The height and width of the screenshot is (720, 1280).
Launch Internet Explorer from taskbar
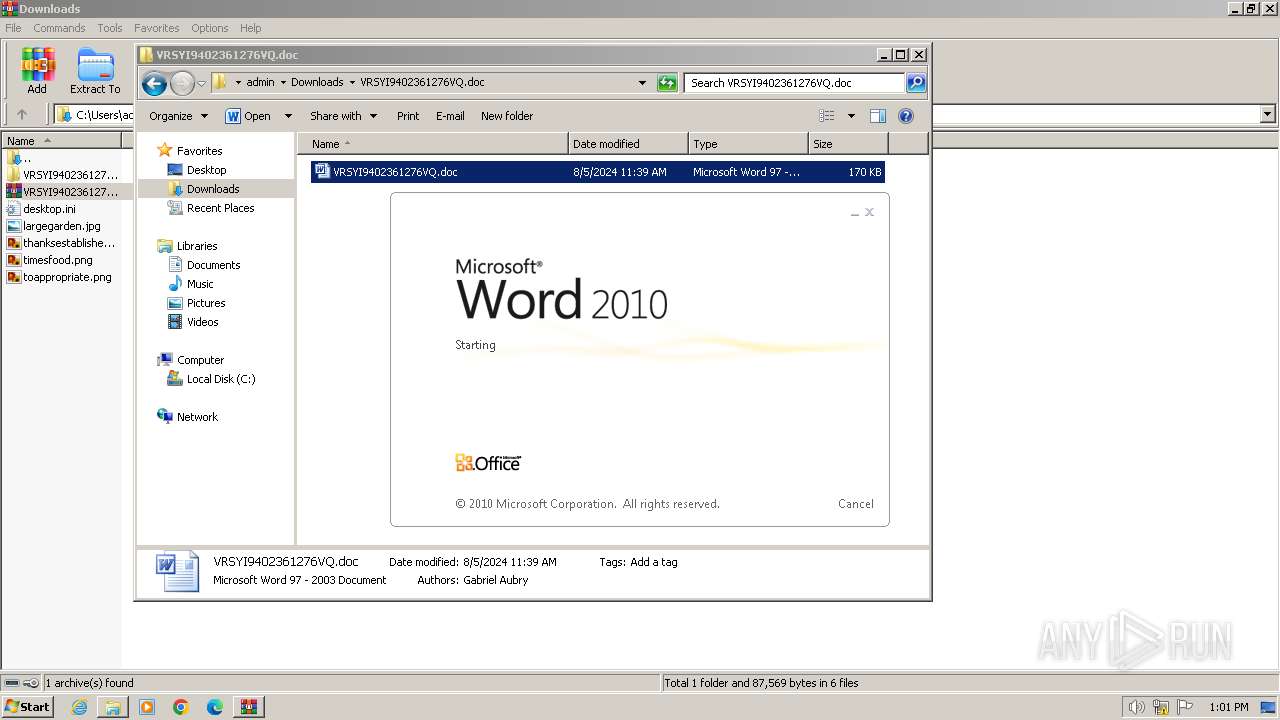pos(79,707)
